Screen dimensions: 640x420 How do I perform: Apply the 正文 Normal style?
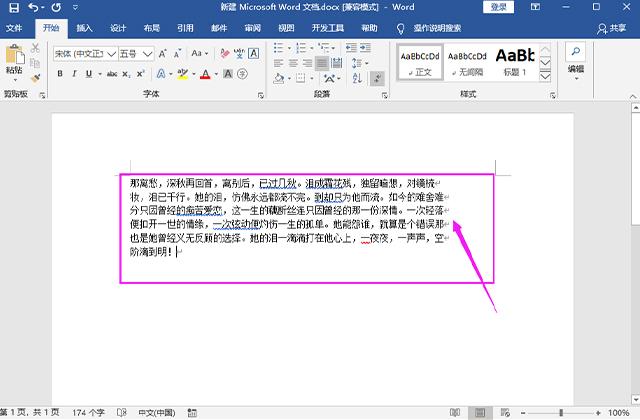click(x=420, y=62)
